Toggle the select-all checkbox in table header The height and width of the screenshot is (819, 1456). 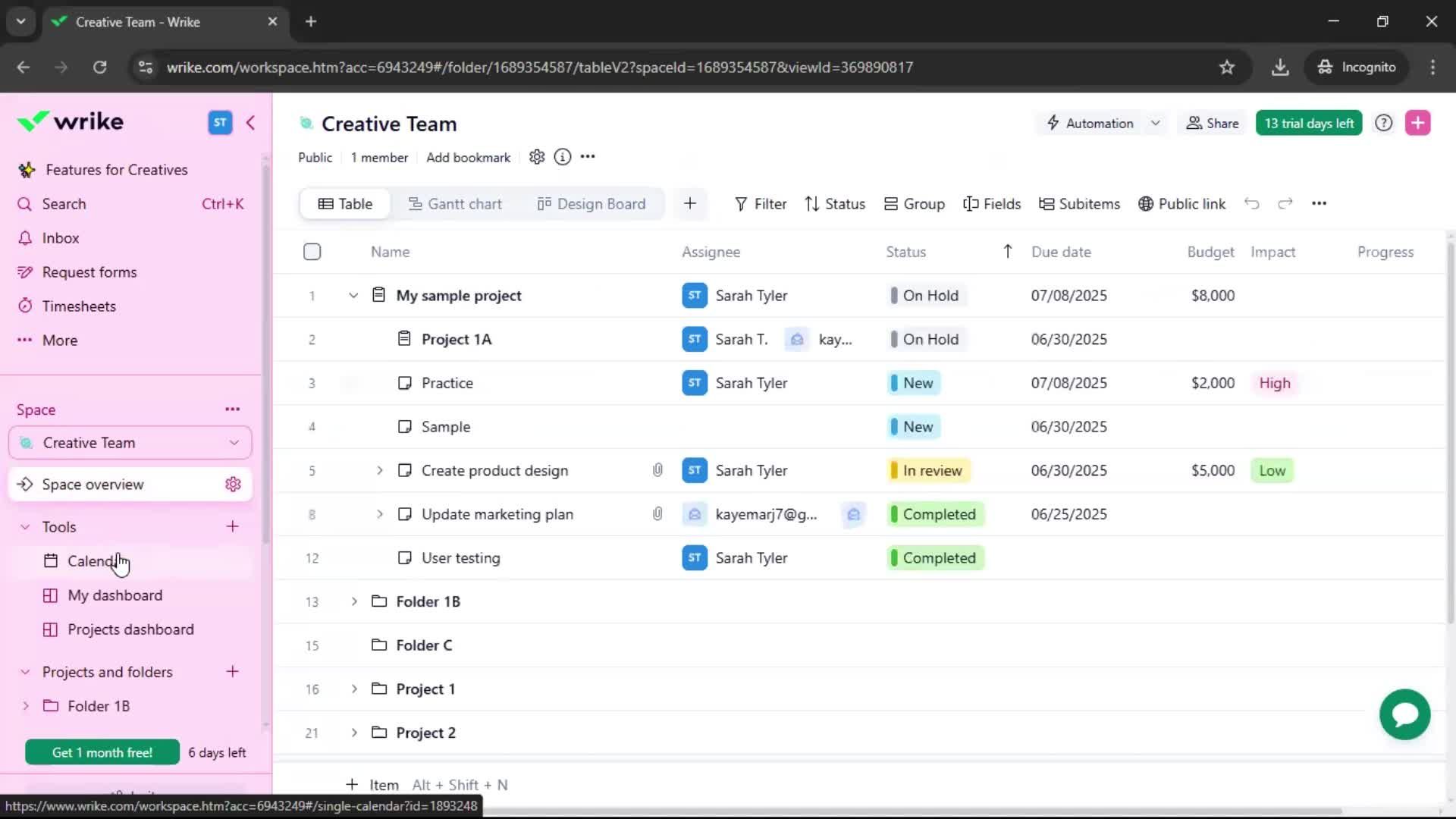click(x=312, y=252)
